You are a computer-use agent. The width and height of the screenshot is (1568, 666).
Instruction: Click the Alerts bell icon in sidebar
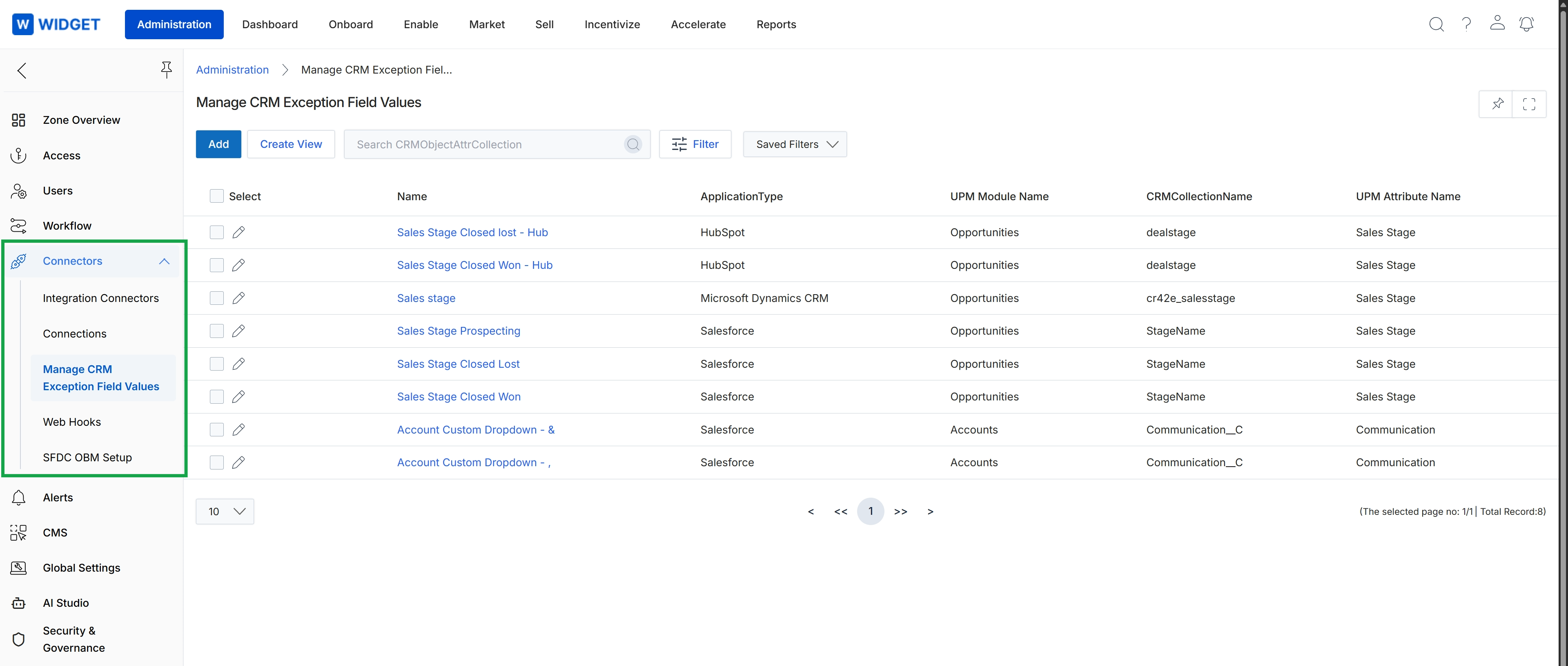(18, 498)
